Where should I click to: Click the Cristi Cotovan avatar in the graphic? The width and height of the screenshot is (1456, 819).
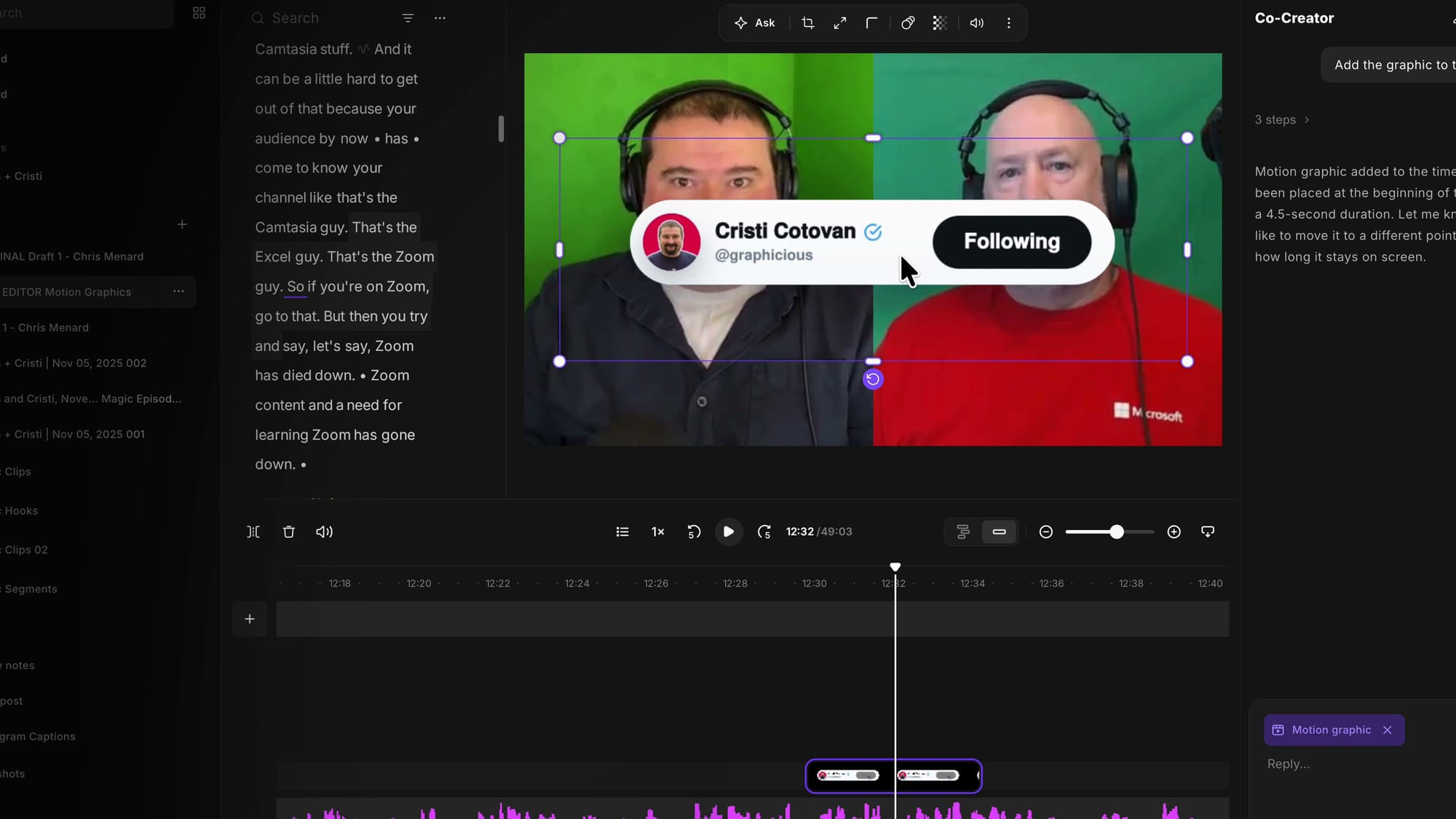tap(671, 242)
